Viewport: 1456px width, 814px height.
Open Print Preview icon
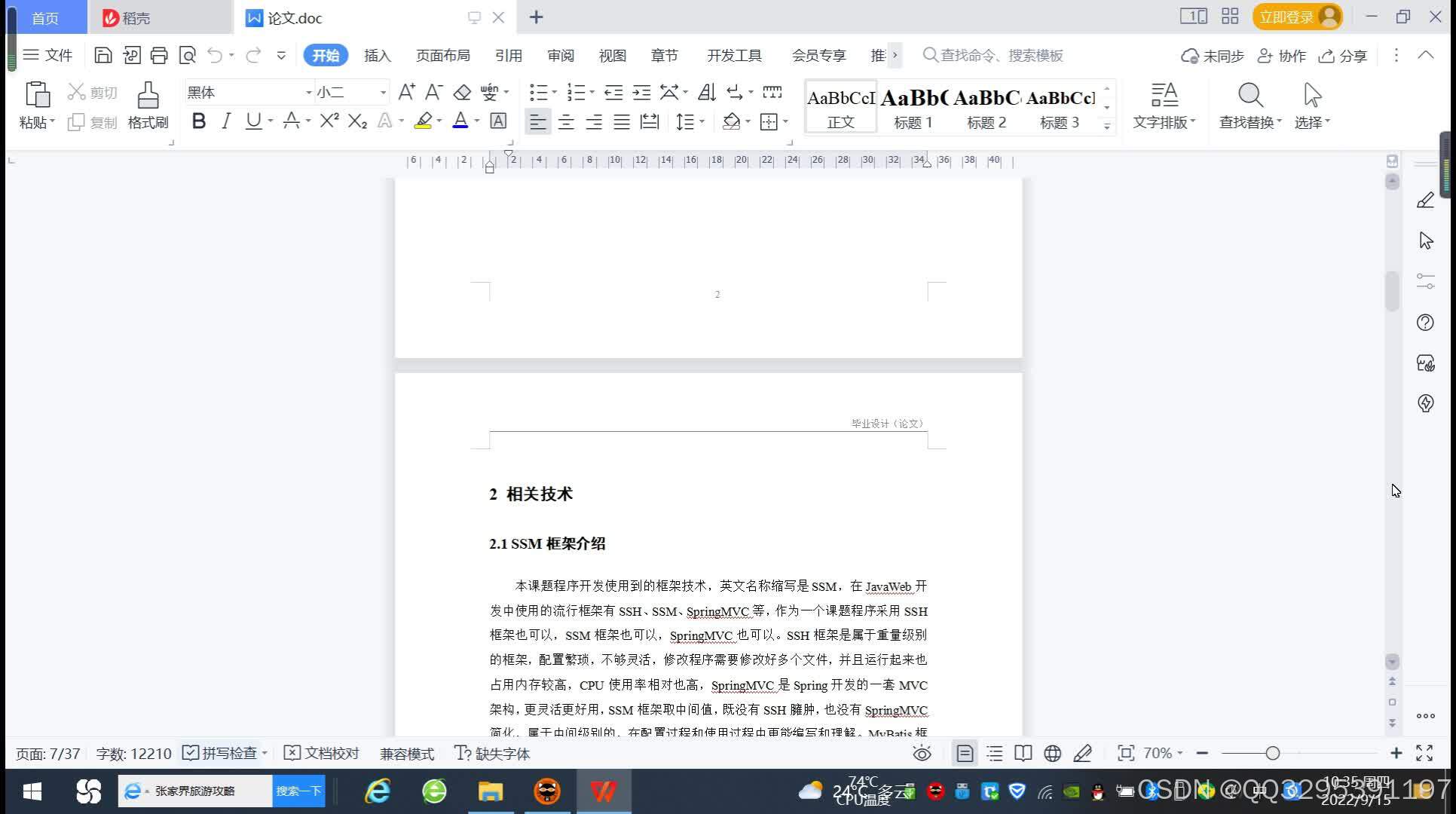(x=187, y=55)
